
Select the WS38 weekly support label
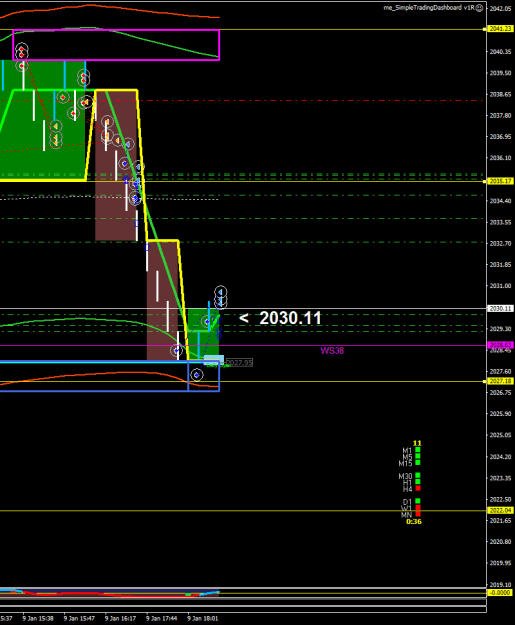point(332,351)
